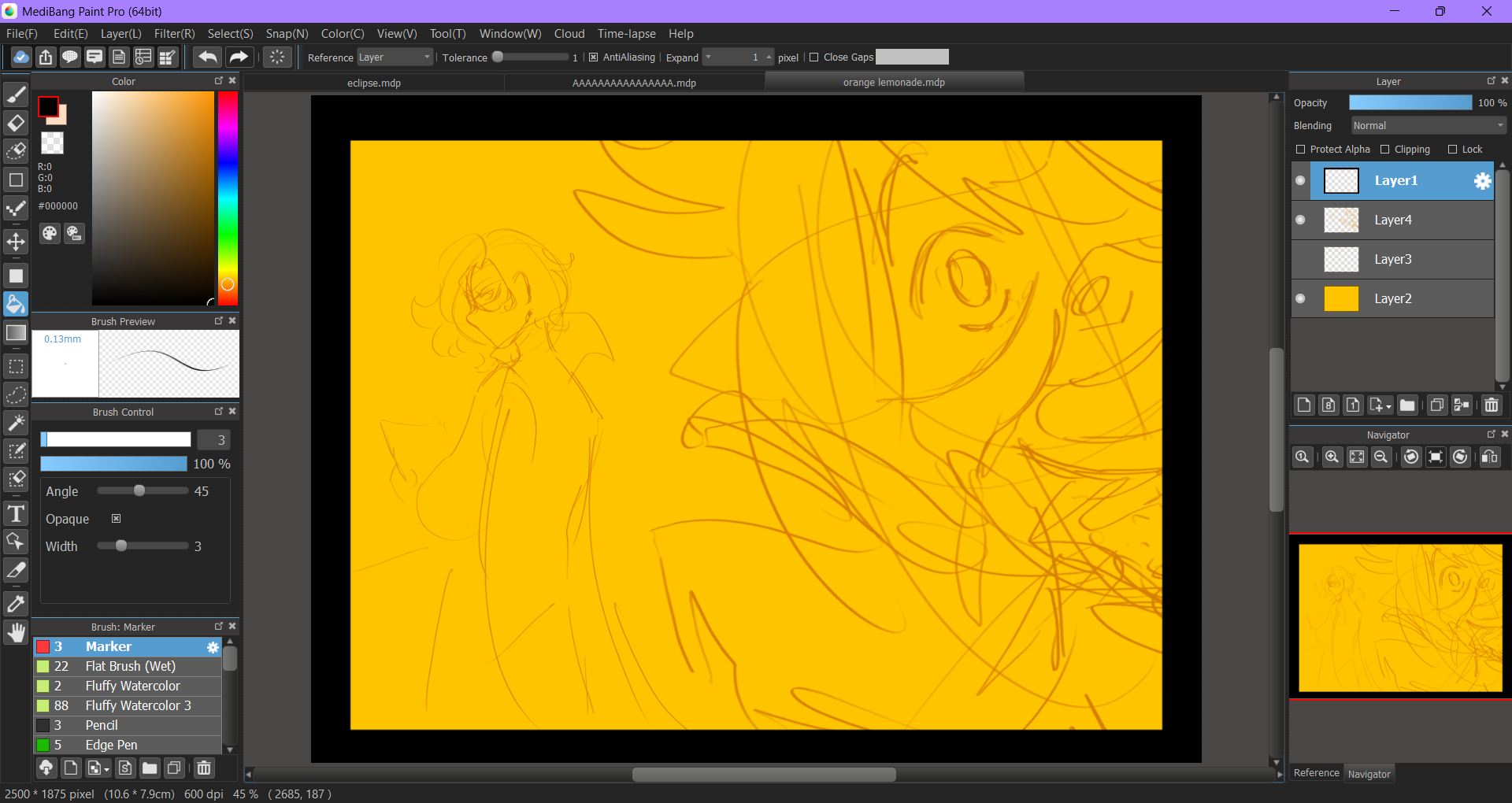
Task: Toggle the Close Gaps checkbox
Action: tap(814, 57)
